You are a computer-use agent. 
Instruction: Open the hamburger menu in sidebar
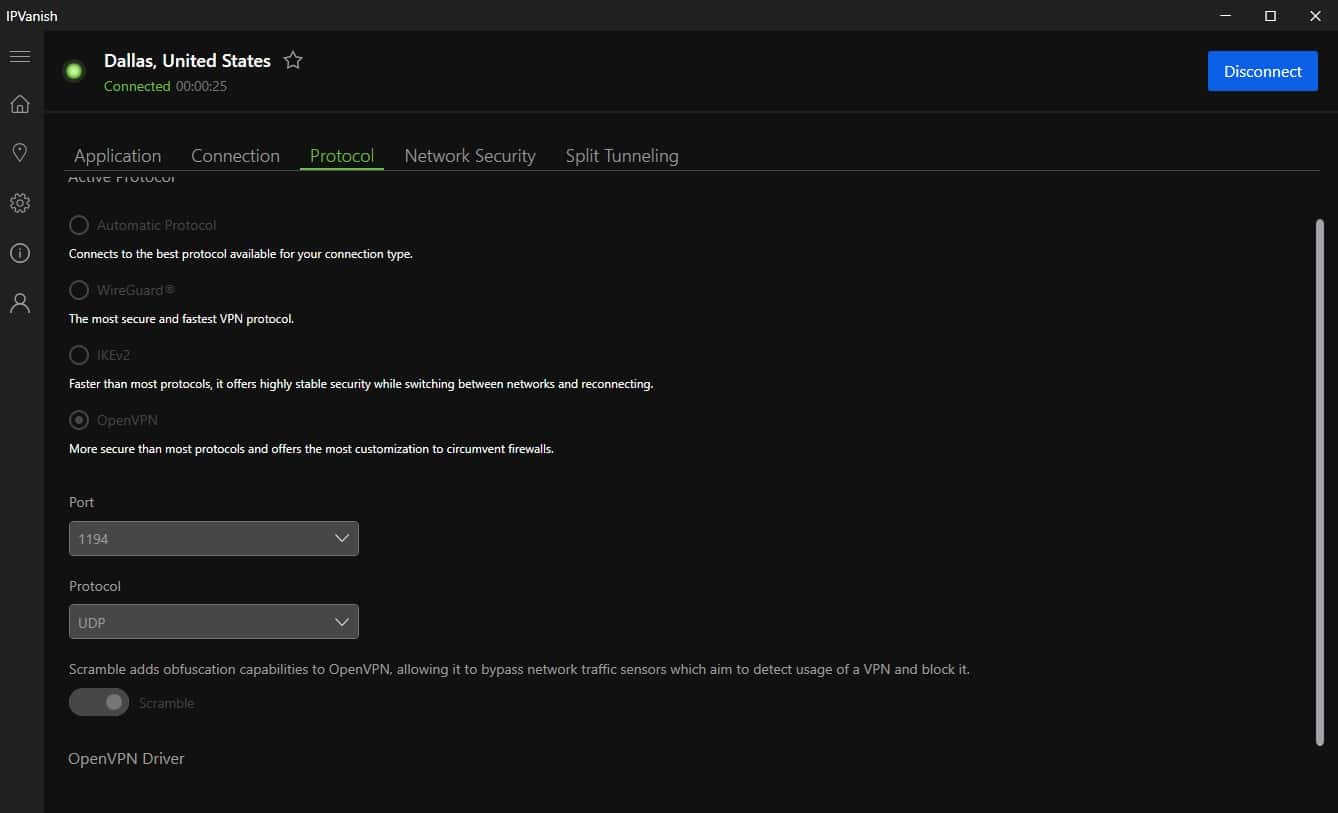tap(20, 57)
